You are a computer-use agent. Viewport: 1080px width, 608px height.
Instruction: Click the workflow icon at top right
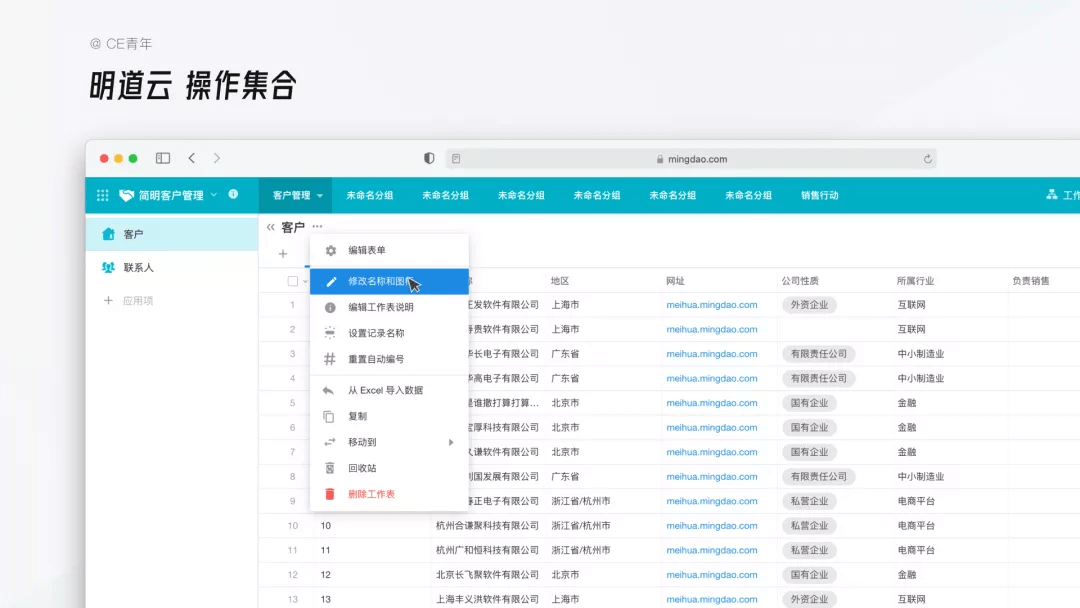pyautogui.click(x=1052, y=195)
